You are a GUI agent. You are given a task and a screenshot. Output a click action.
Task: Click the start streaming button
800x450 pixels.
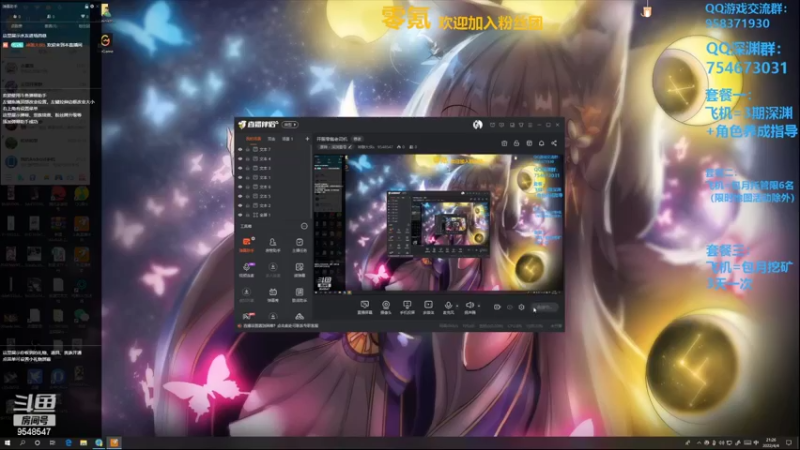[x=545, y=307]
